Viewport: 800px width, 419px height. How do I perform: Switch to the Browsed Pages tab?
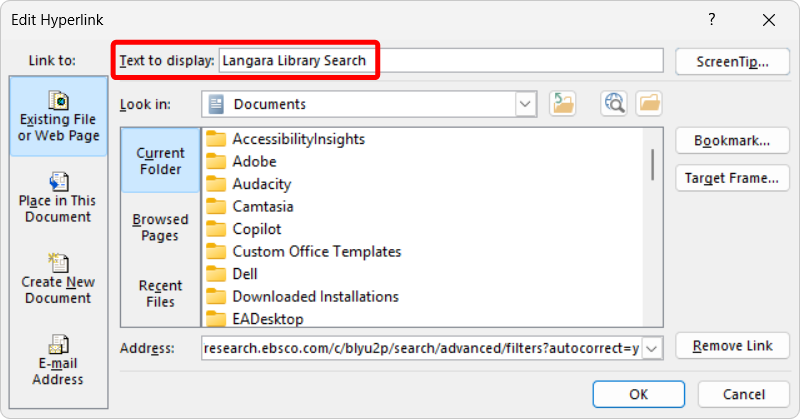pyautogui.click(x=160, y=227)
